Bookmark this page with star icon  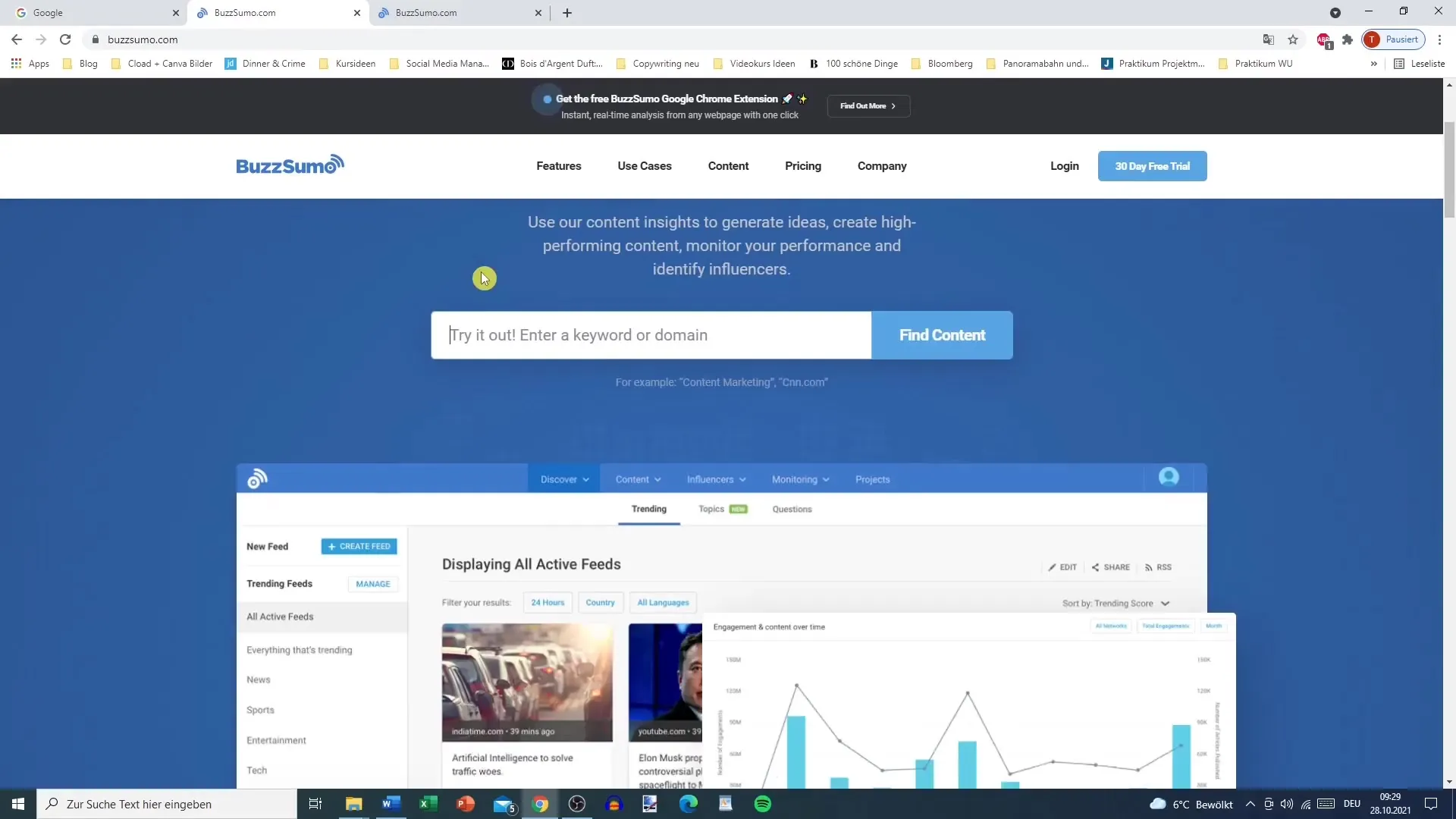[x=1293, y=39]
